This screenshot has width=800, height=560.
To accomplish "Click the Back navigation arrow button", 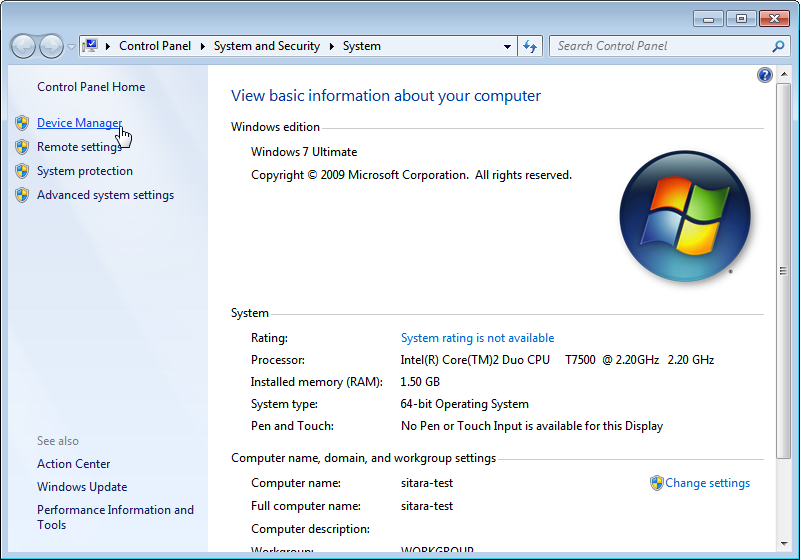I will click(x=24, y=46).
